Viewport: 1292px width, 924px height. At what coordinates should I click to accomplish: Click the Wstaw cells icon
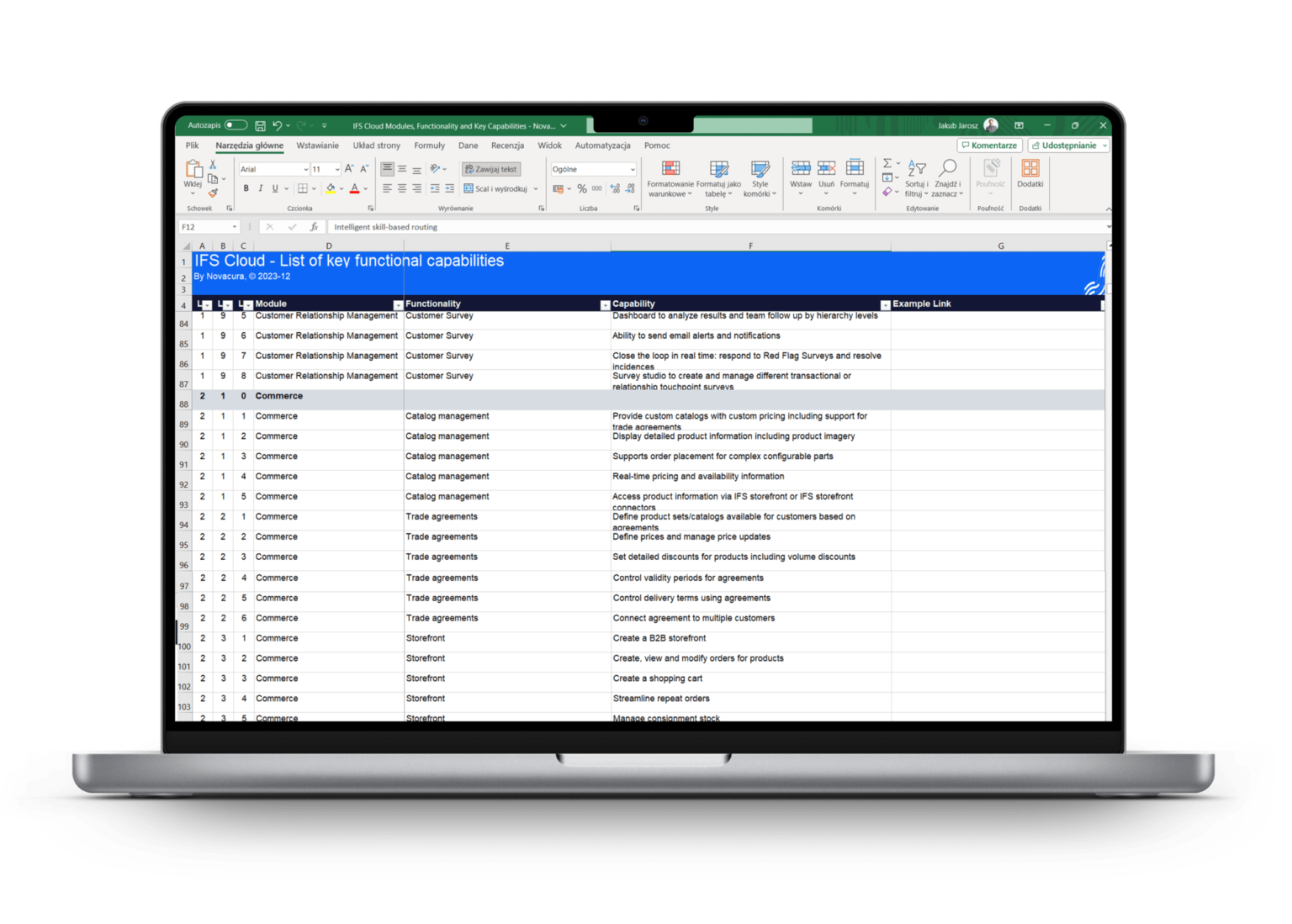point(800,174)
